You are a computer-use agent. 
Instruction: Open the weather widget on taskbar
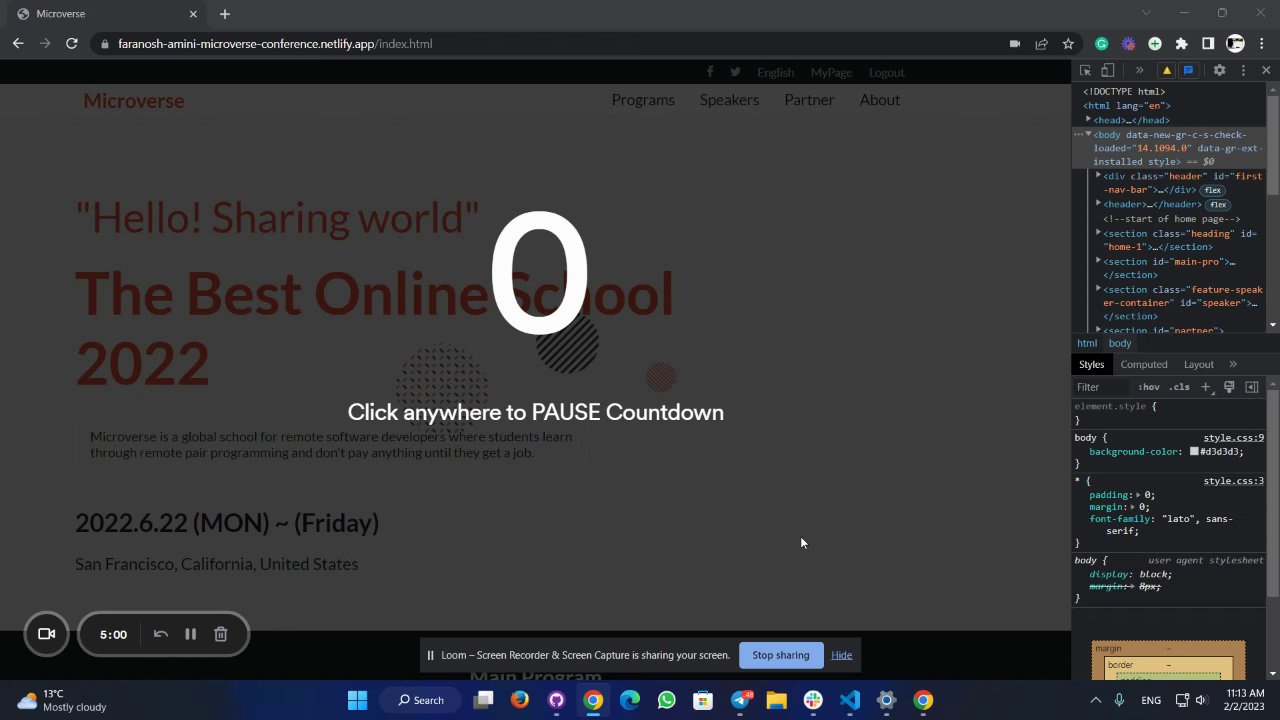tap(62, 700)
